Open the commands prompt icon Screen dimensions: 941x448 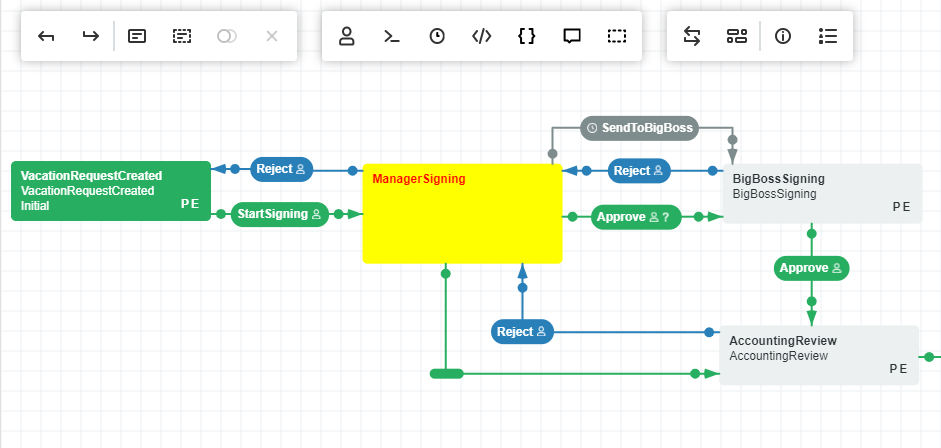(392, 37)
